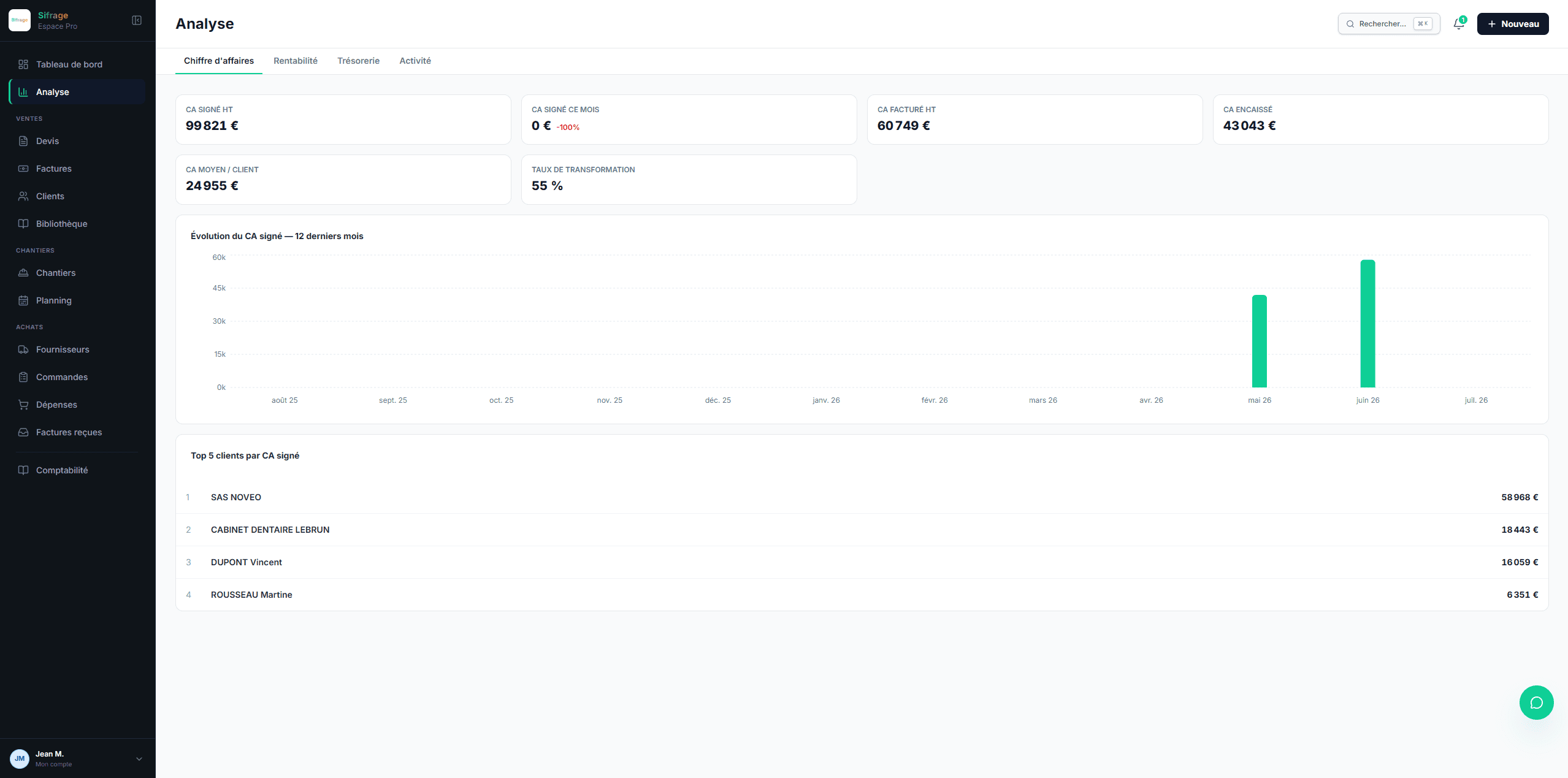Switch to the Rentabilité tab

[296, 61]
